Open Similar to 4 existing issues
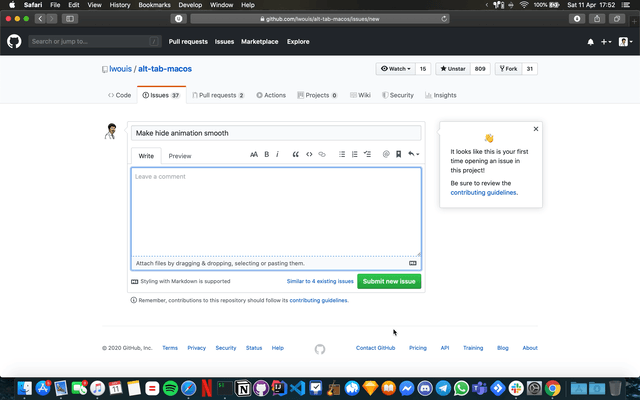 [x=320, y=281]
